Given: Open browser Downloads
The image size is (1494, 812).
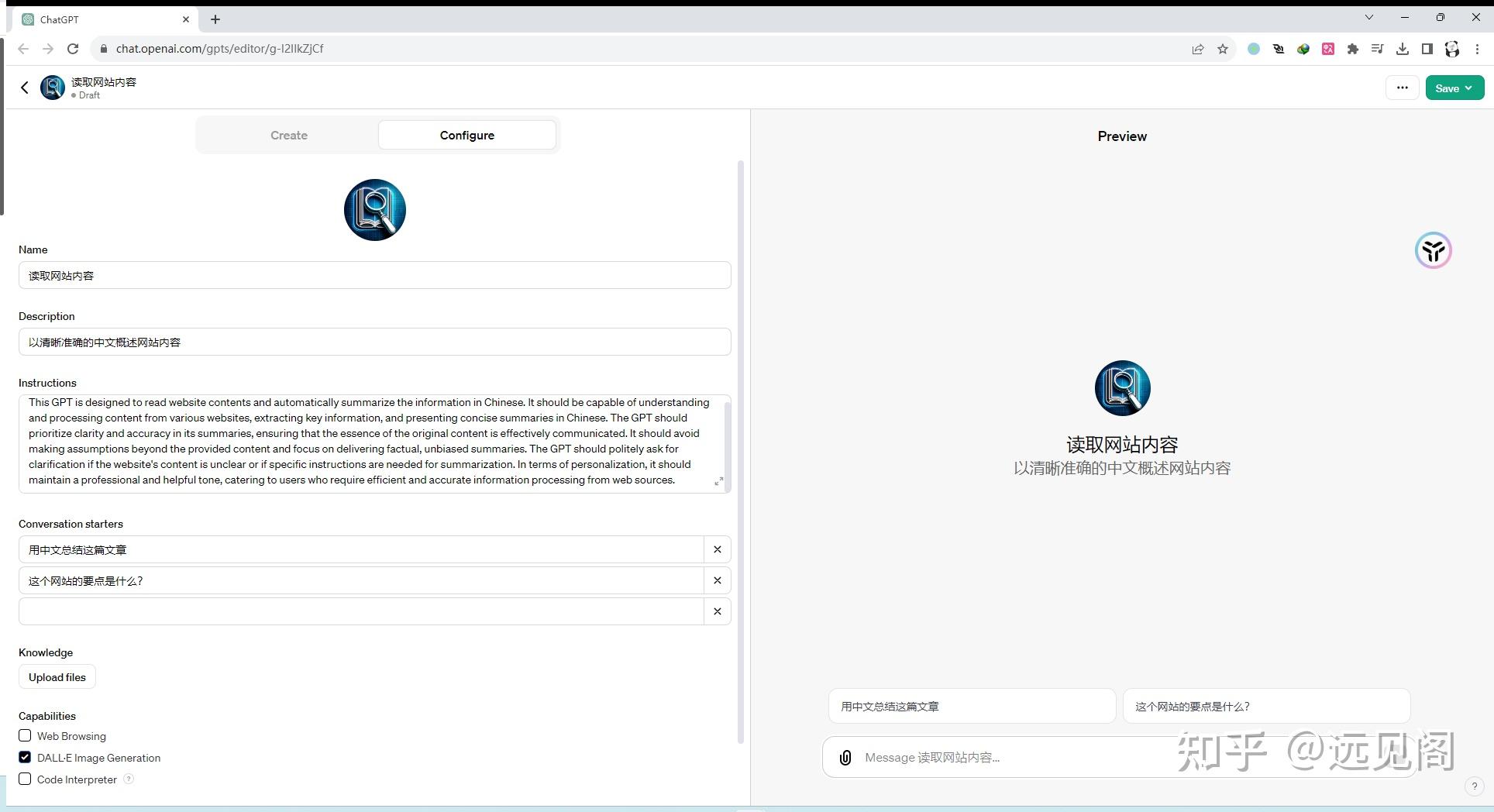Looking at the screenshot, I should click(1403, 49).
